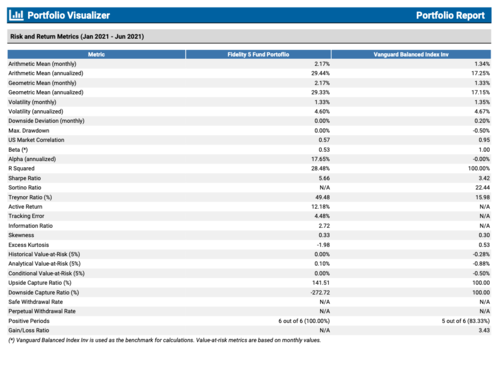The image size is (500, 367).
Task: Click the 4.67% annualized volatility value
Action: pyautogui.click(x=482, y=111)
